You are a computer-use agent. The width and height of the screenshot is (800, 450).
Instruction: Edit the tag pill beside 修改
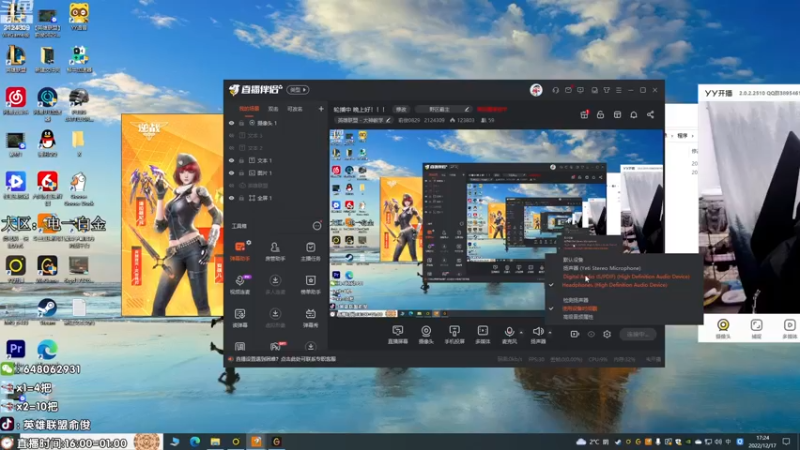pyautogui.click(x=443, y=109)
